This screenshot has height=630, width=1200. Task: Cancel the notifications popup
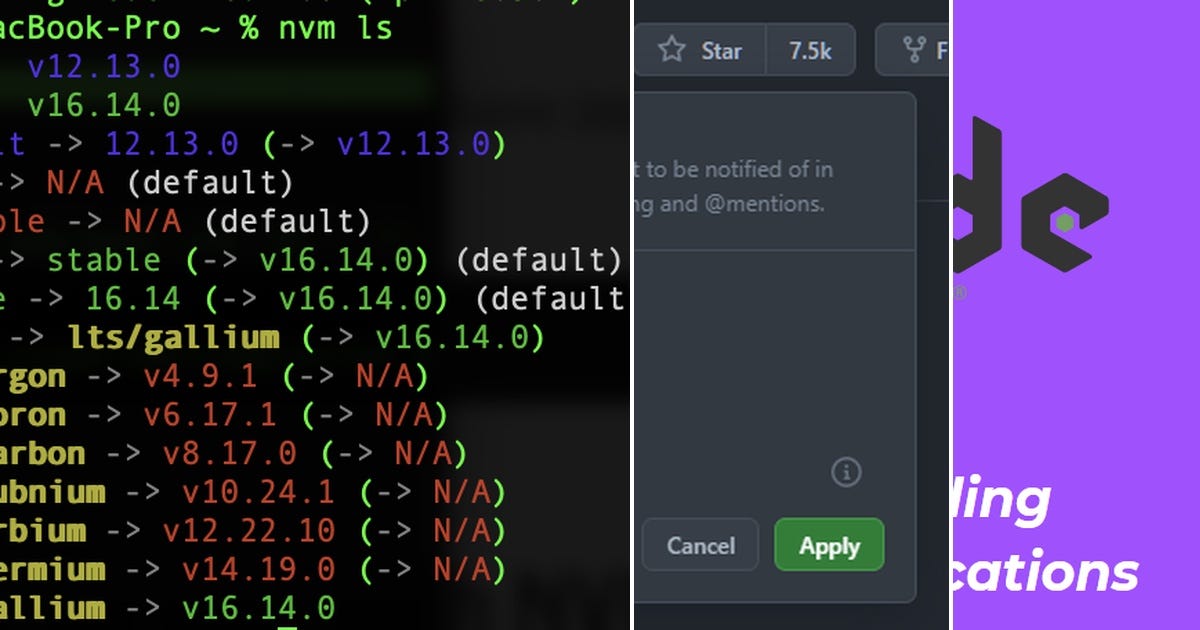700,546
